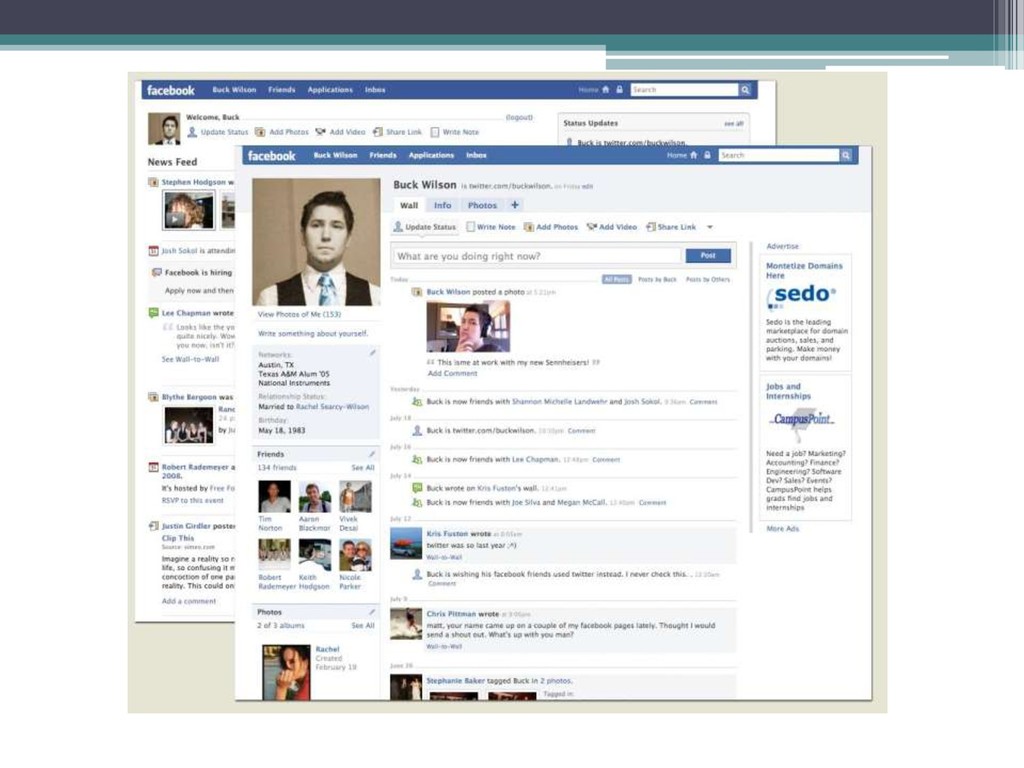
Task: Click the Search field in the front window header
Action: (x=779, y=155)
